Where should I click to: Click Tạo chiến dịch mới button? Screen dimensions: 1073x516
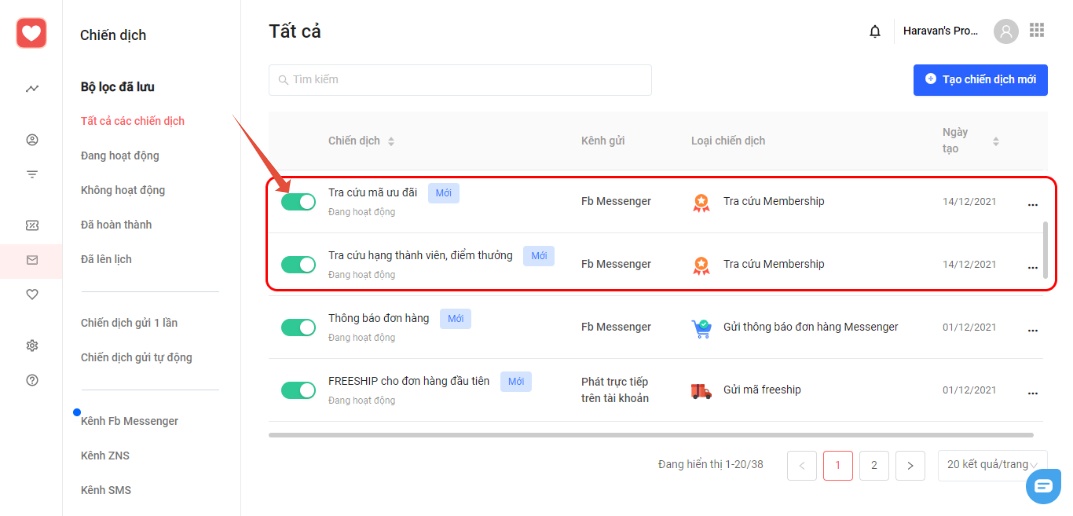coord(981,79)
